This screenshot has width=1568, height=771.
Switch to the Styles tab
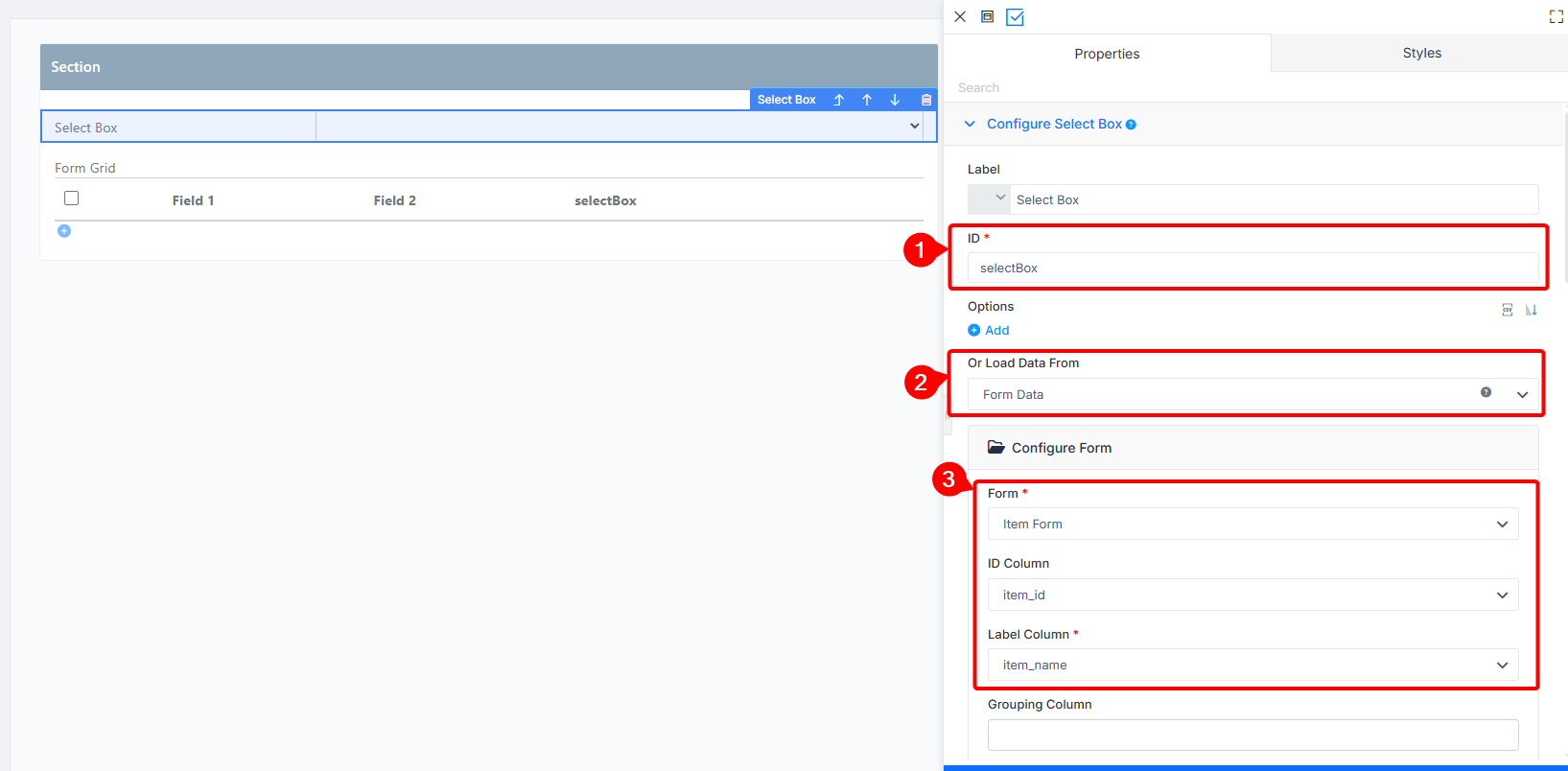(x=1421, y=54)
